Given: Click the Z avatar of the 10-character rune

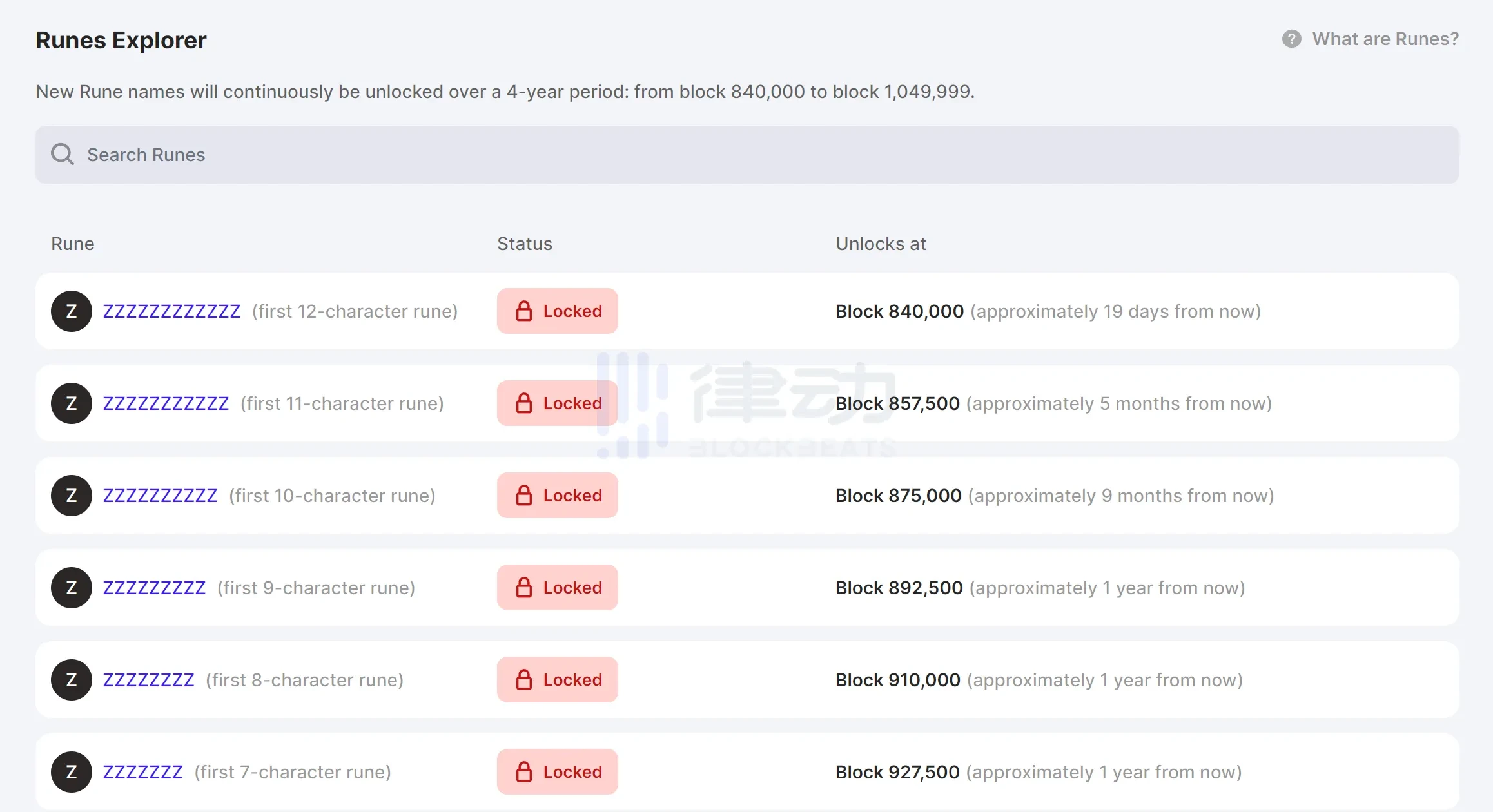Looking at the screenshot, I should click(72, 496).
